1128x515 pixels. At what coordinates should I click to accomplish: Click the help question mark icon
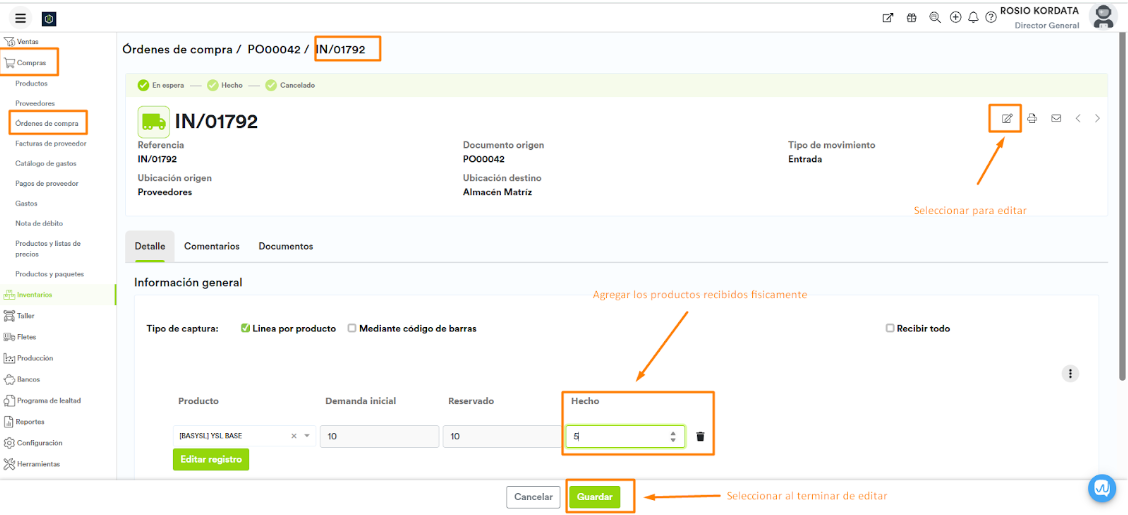click(990, 17)
